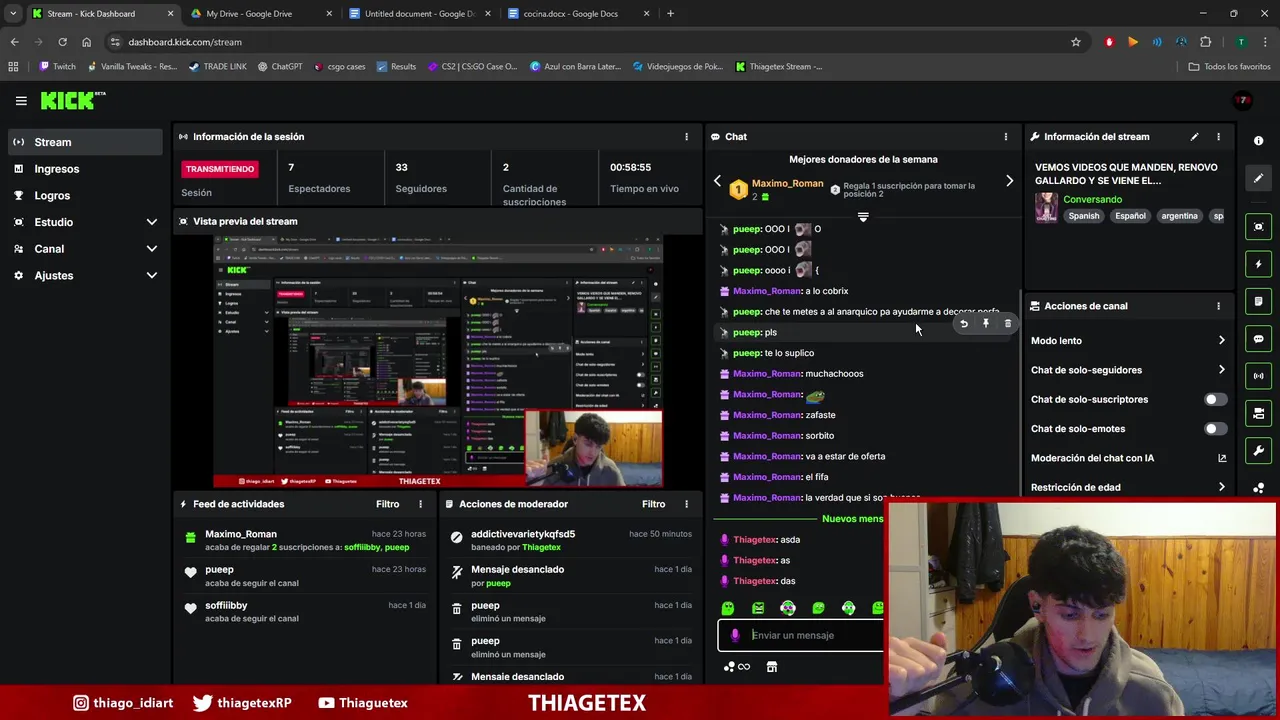Viewport: 1280px width, 720px height.
Task: Undo action on pueep's pls message
Action: (964, 324)
